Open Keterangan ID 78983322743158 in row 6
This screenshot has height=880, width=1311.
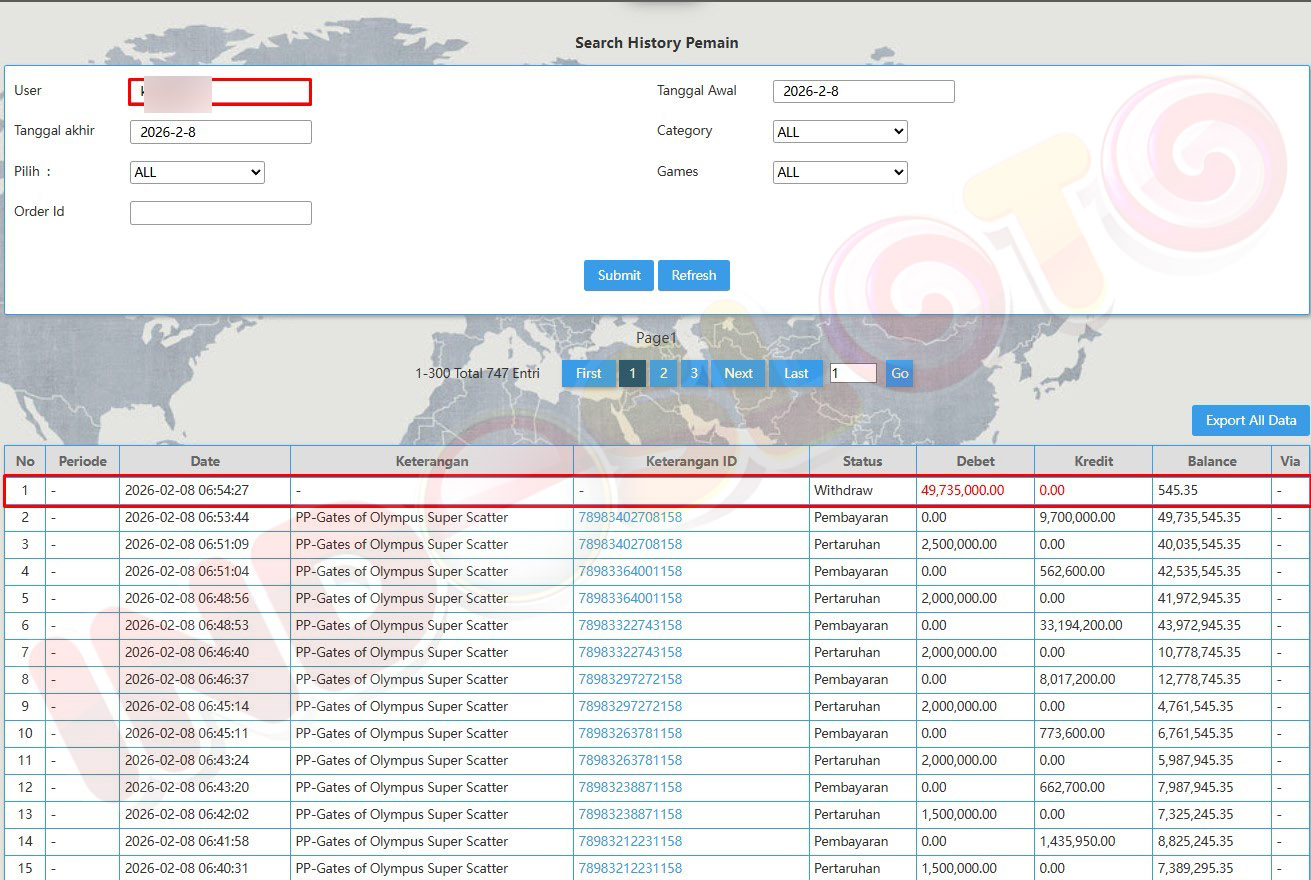click(630, 626)
